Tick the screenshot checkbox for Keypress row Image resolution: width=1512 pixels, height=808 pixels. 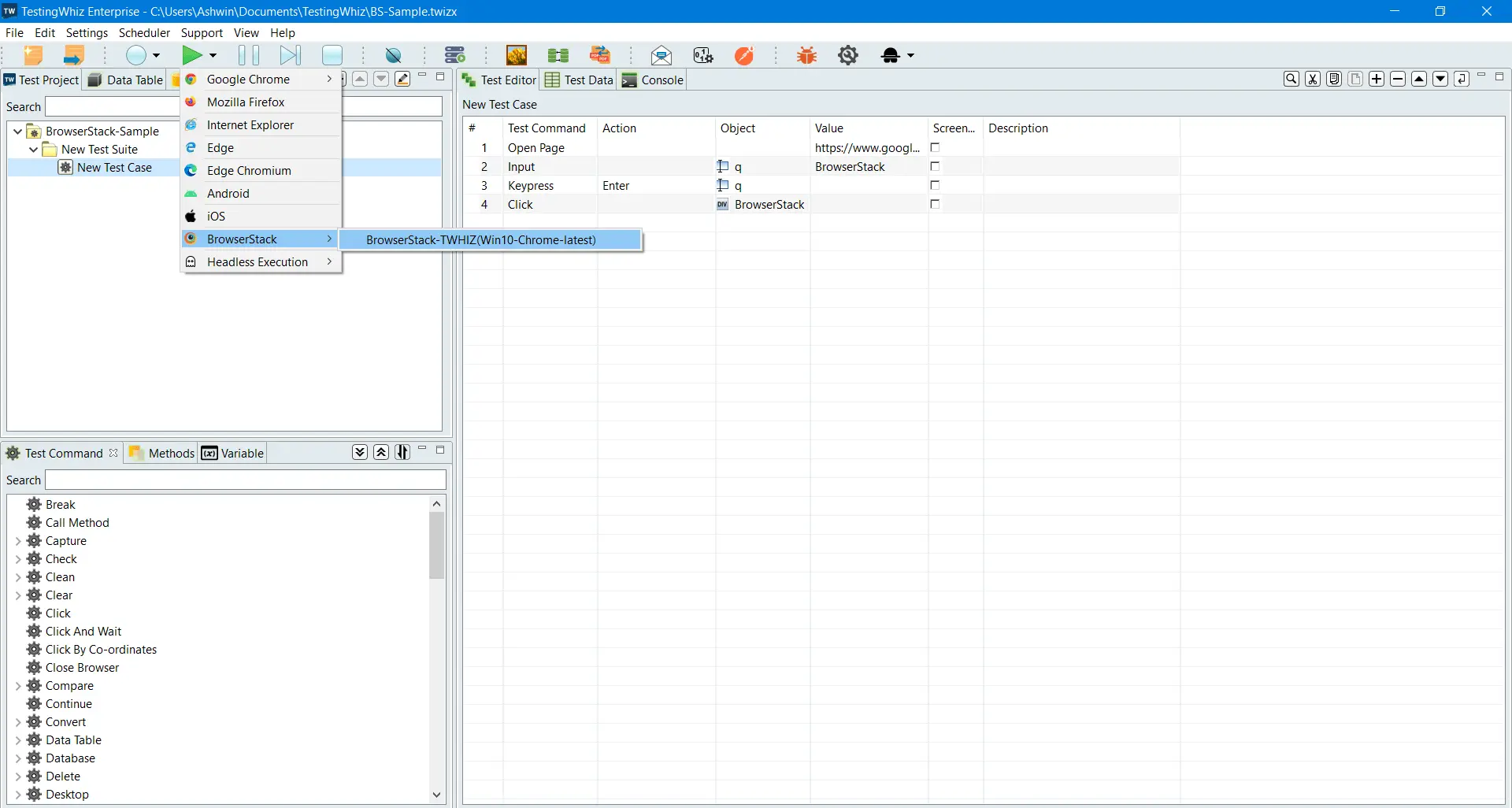pyautogui.click(x=936, y=185)
